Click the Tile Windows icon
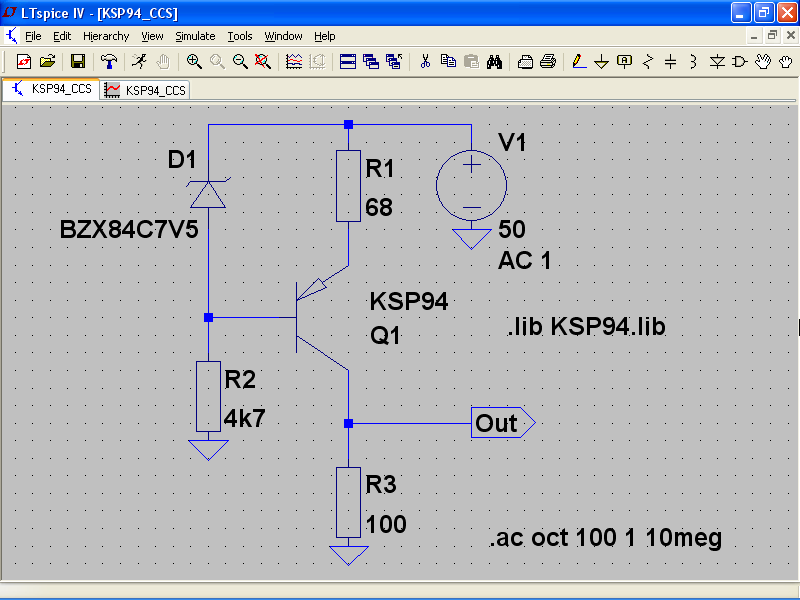Viewport: 800px width, 600px height. pos(348,62)
